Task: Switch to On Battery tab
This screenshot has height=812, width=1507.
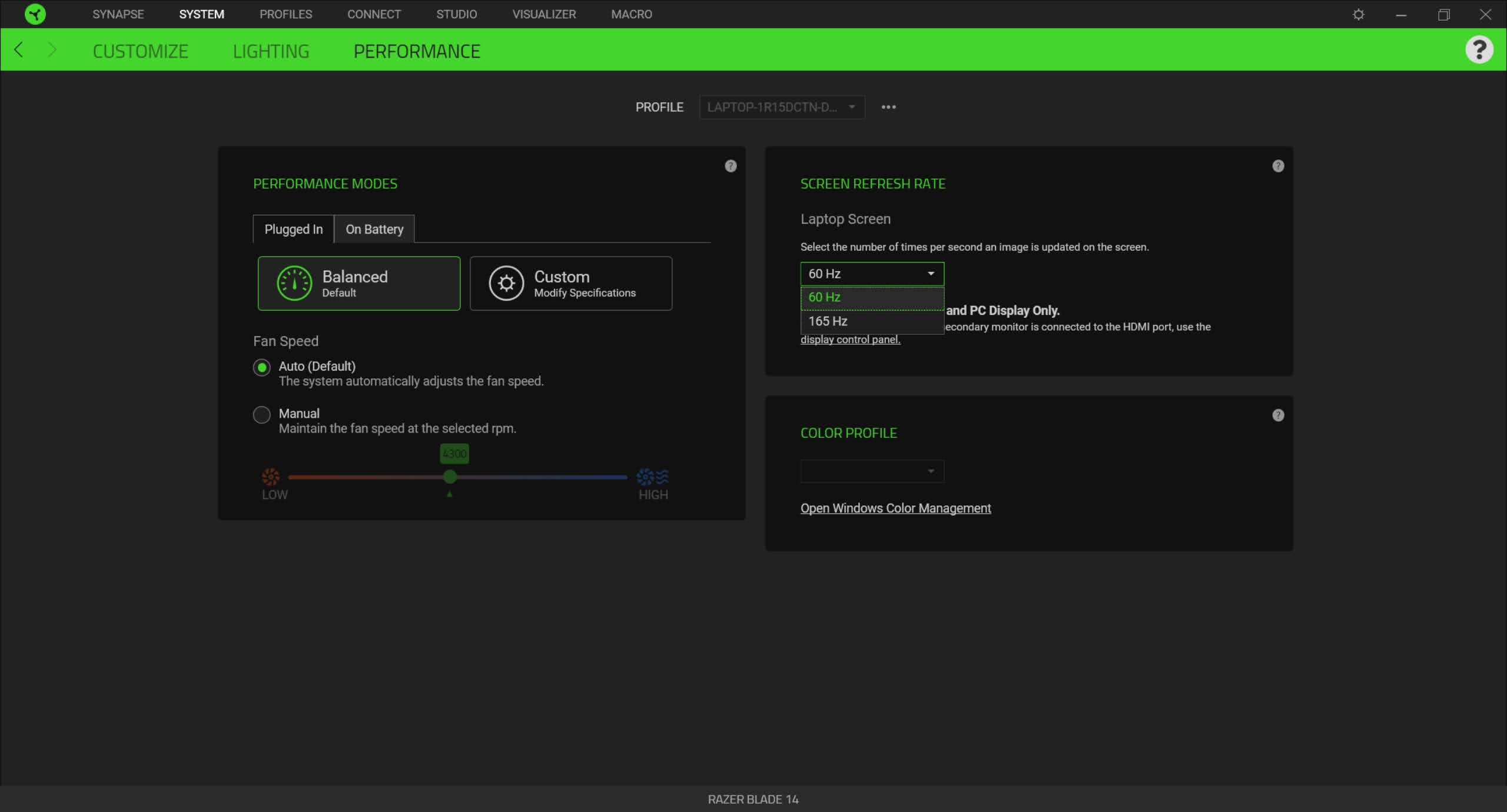Action: click(x=374, y=229)
